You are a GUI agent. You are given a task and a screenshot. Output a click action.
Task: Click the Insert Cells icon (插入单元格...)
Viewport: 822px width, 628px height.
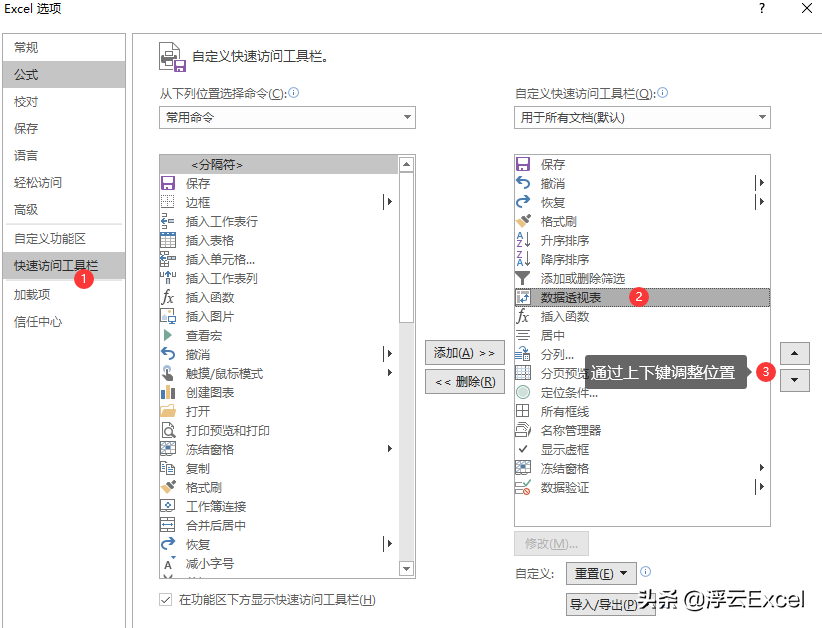click(x=168, y=259)
